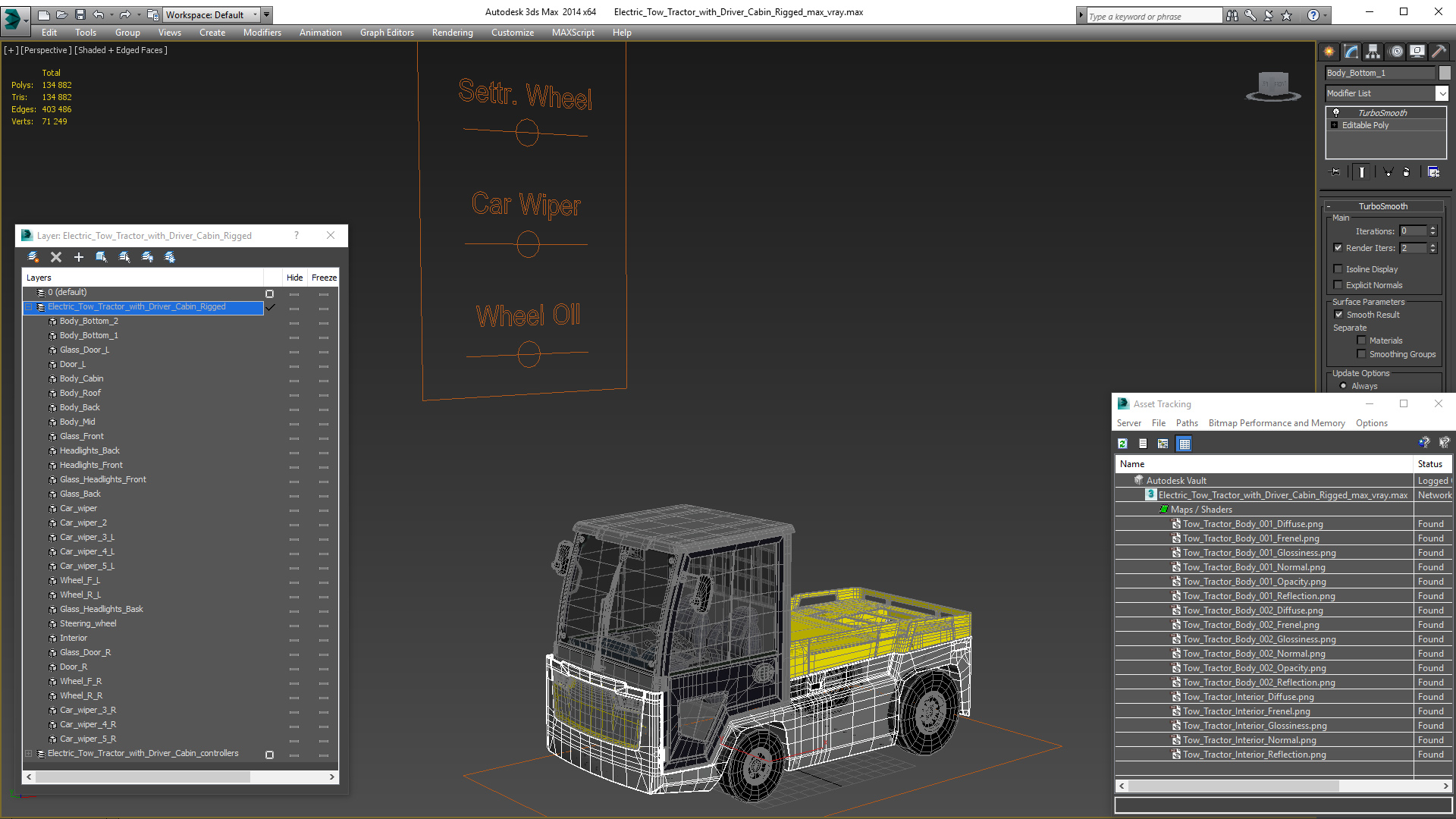Open the Bitmap Performance and Memory menu
The height and width of the screenshot is (819, 1456).
coord(1276,423)
